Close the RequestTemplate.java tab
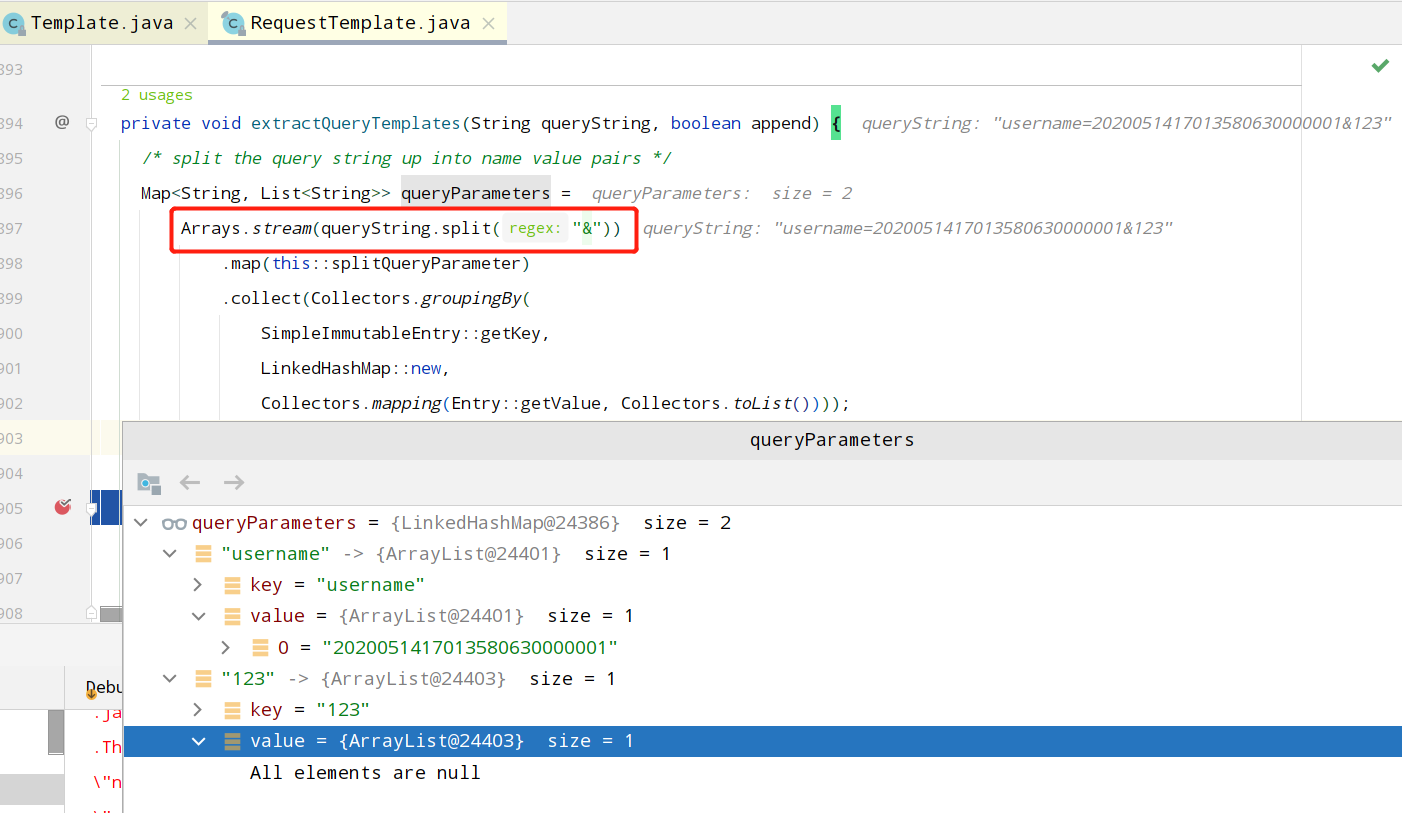1402x813 pixels. [x=488, y=22]
